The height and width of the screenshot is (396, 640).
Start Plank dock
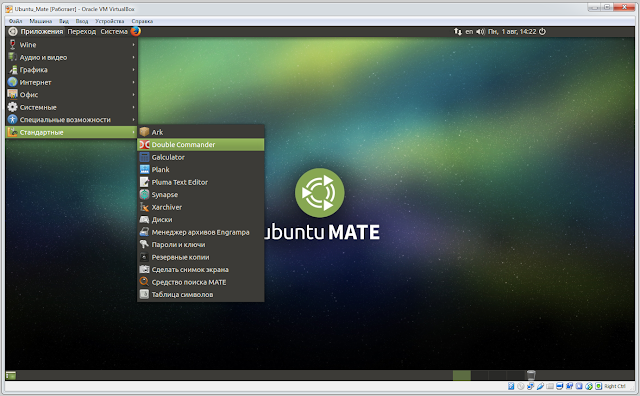pyautogui.click(x=201, y=169)
